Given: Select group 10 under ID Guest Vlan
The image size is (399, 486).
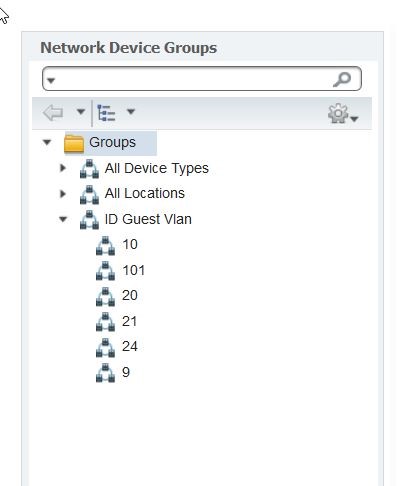Looking at the screenshot, I should coord(130,244).
